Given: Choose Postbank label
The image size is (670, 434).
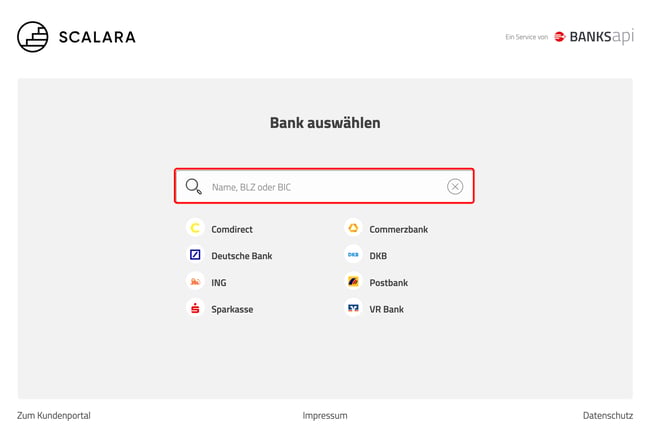Looking at the screenshot, I should [389, 283].
